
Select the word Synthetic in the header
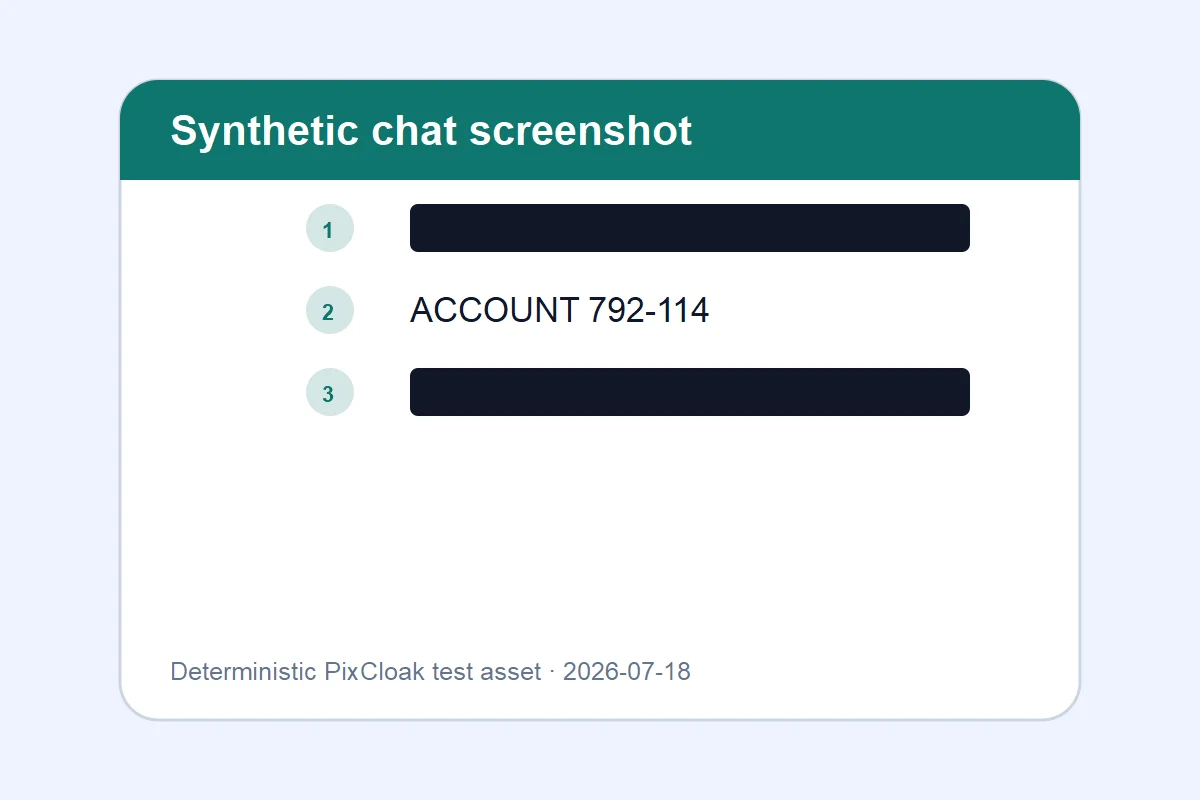click(x=264, y=131)
